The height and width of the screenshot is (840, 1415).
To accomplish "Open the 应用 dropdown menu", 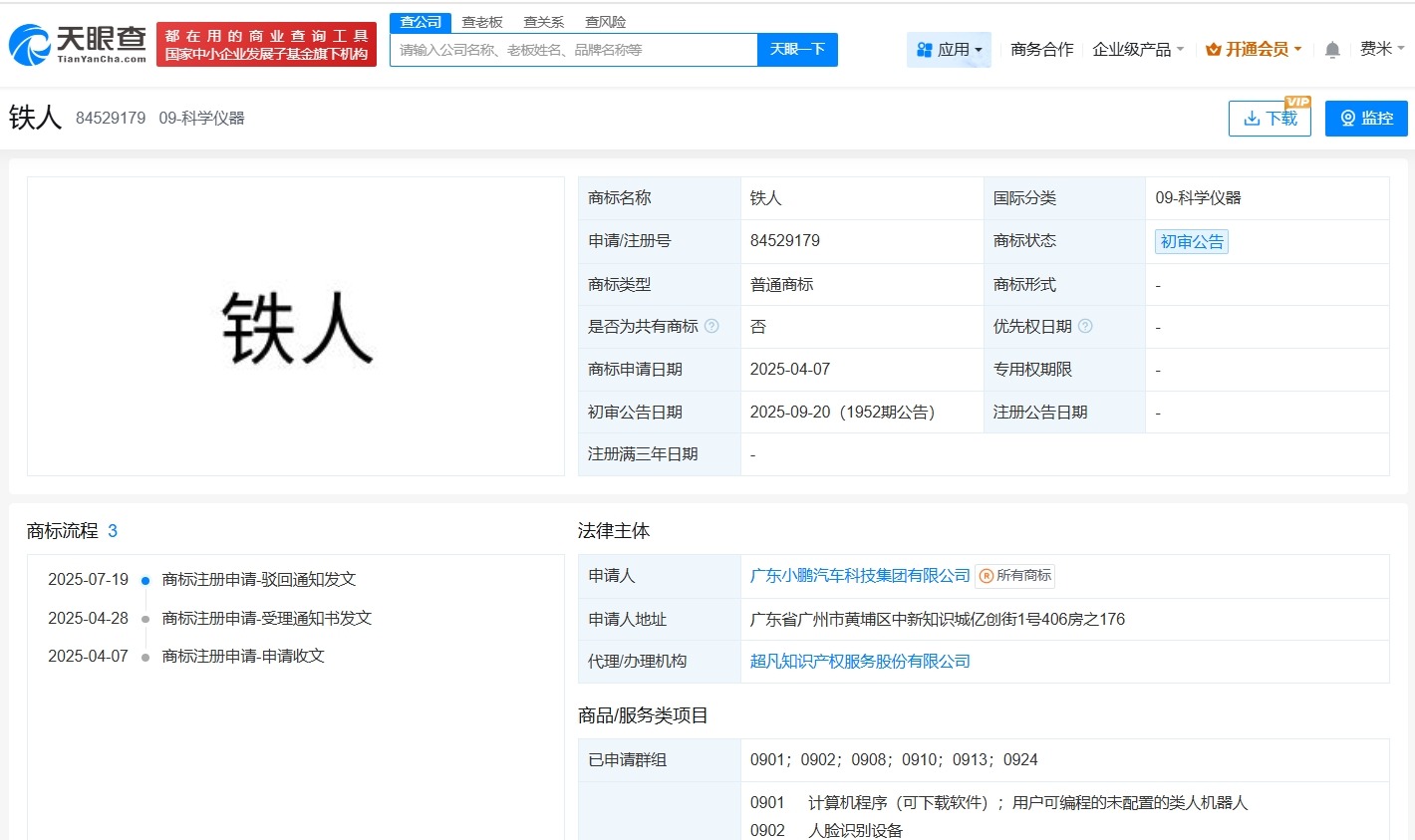I will tap(949, 48).
